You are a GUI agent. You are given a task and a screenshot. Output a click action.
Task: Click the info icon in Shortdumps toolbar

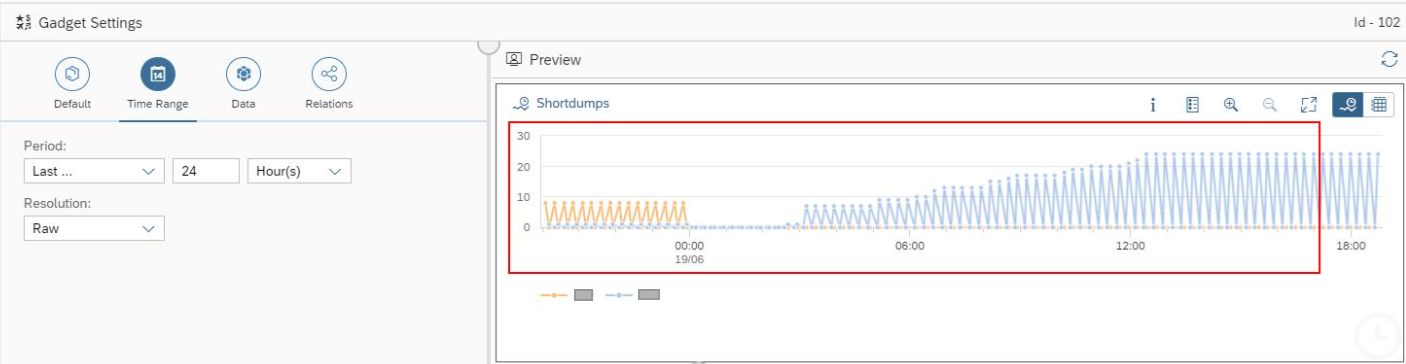coord(1153,104)
